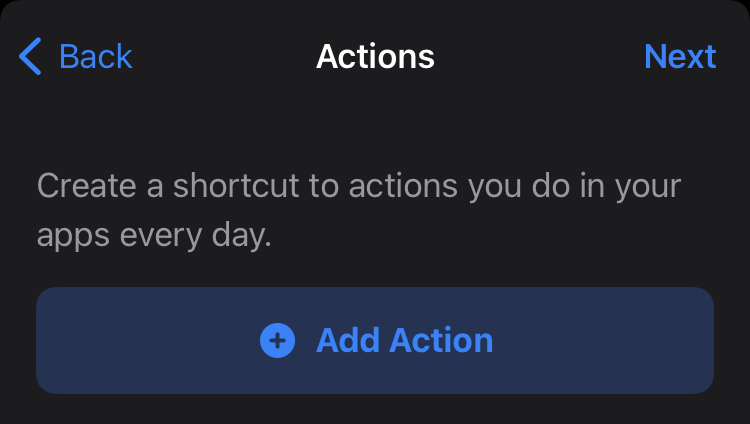Click the shortcut description text
Viewport: 750px width, 424px height.
click(360, 212)
